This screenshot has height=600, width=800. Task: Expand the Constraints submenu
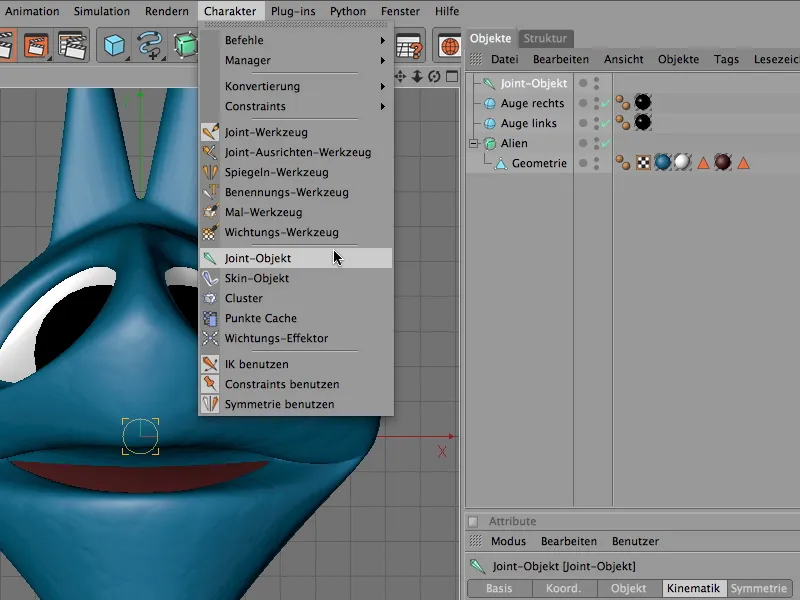pyautogui.click(x=296, y=106)
